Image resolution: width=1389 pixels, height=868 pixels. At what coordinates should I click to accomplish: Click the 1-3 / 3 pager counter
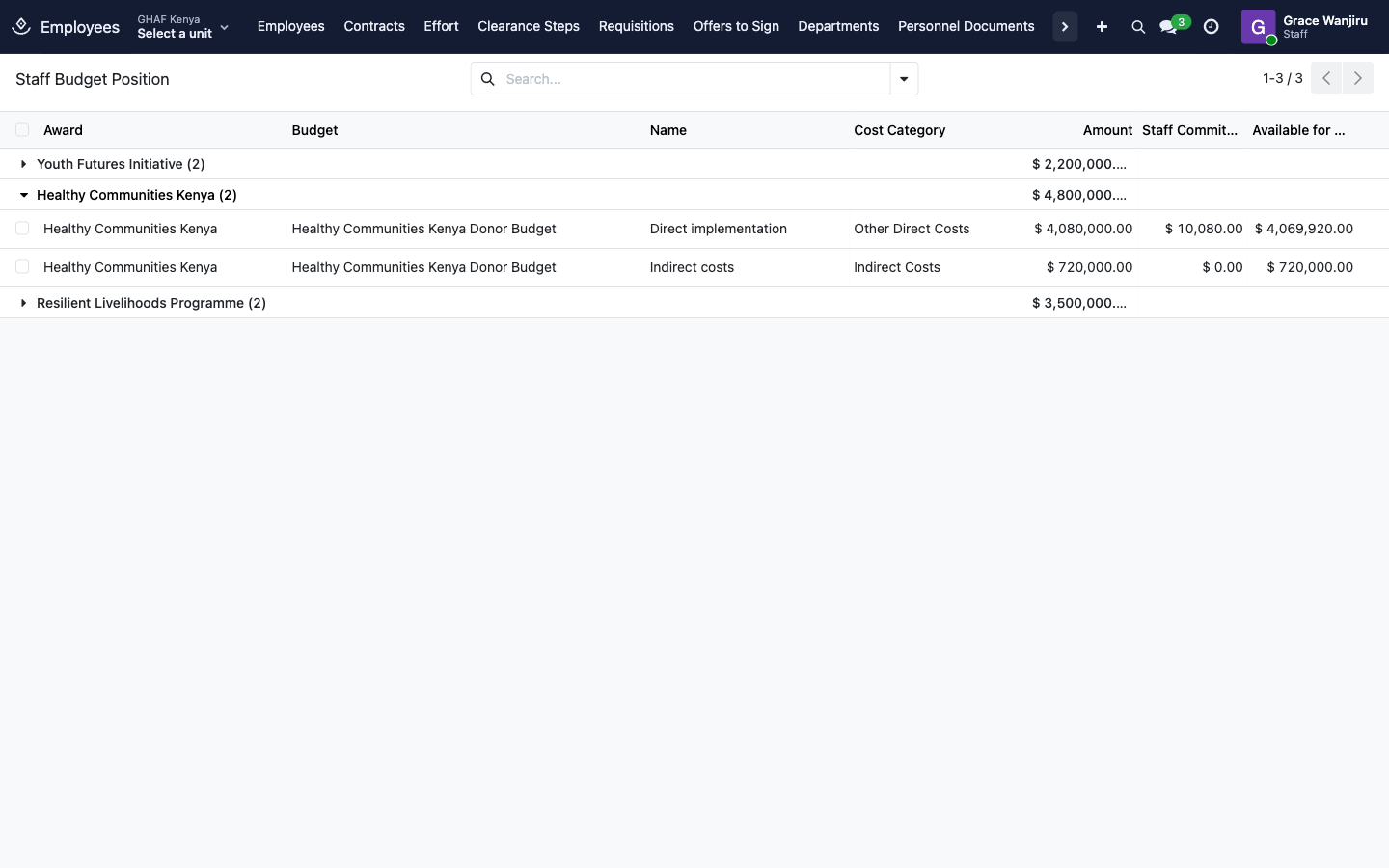click(x=1283, y=78)
